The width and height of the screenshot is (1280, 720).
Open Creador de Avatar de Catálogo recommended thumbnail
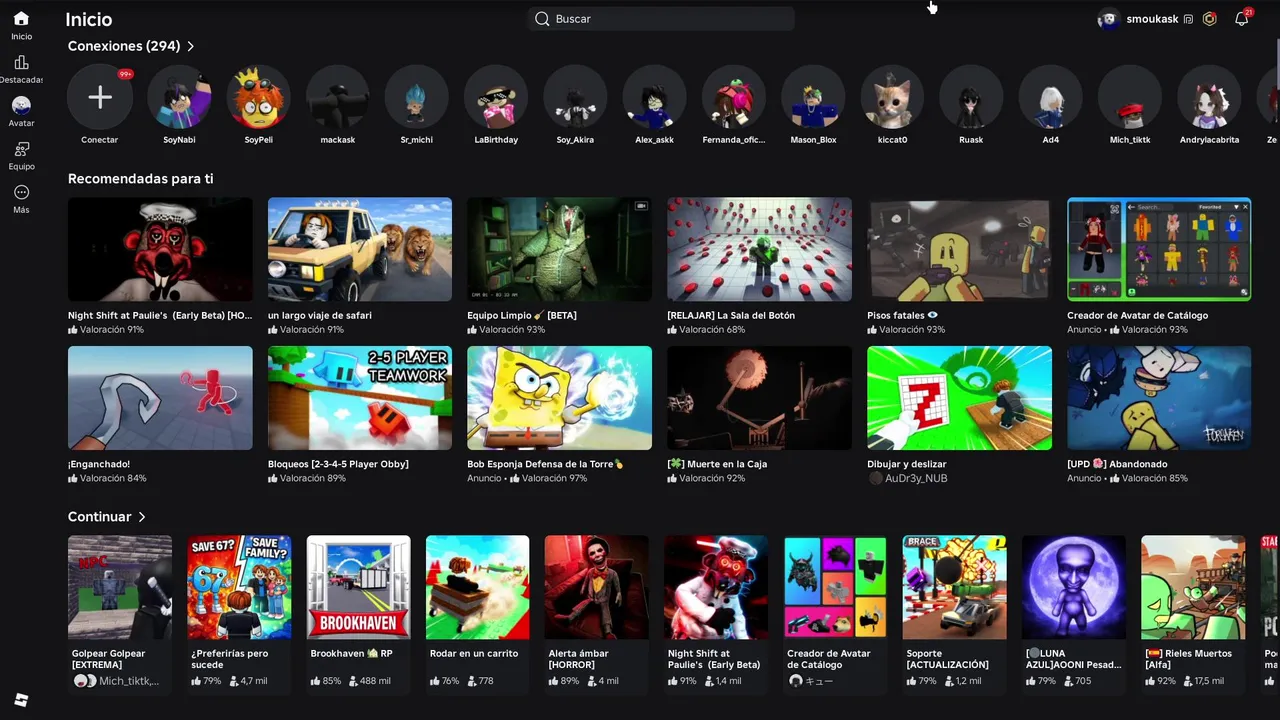1159,249
